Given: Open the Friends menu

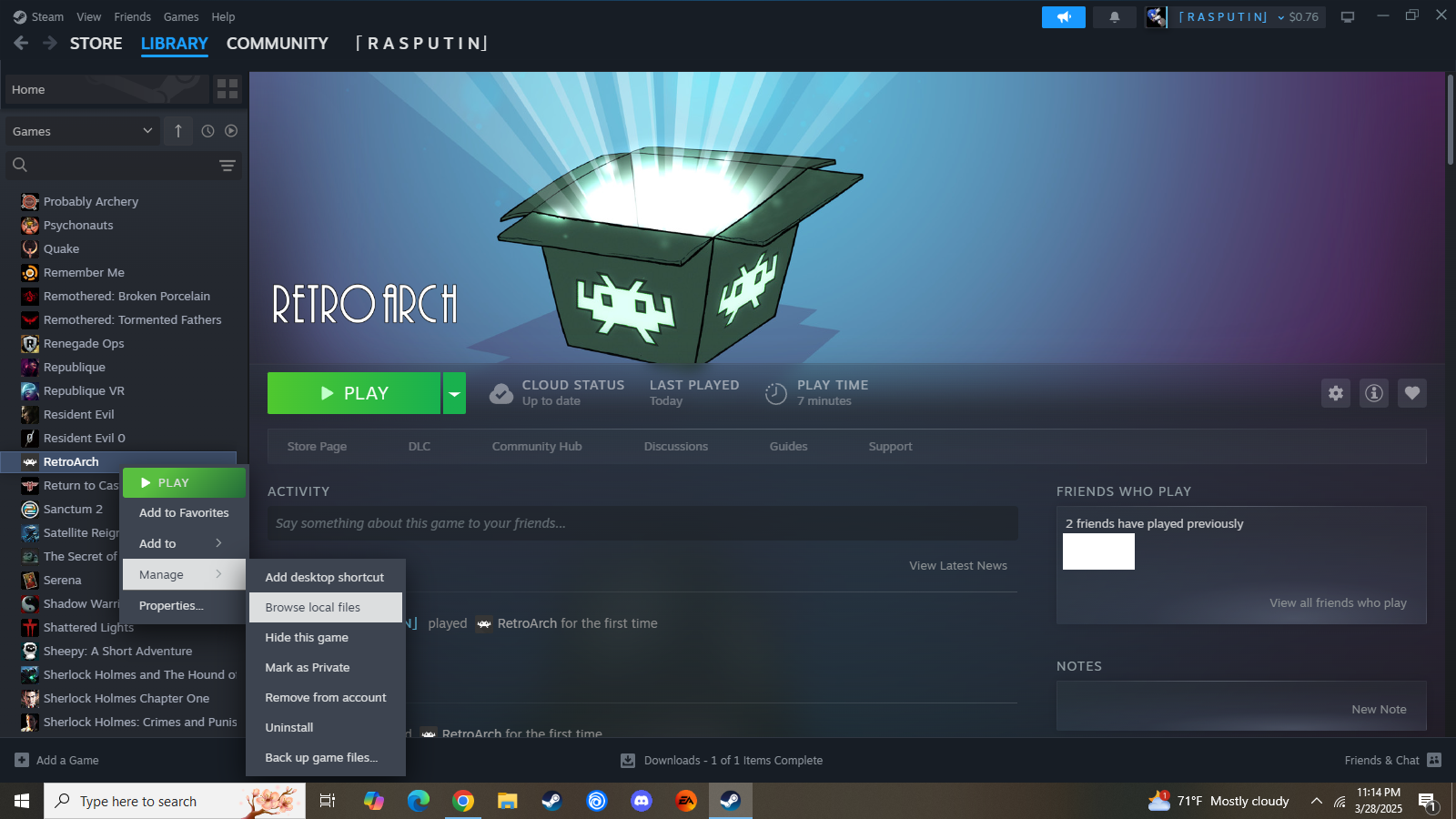Looking at the screenshot, I should (133, 16).
